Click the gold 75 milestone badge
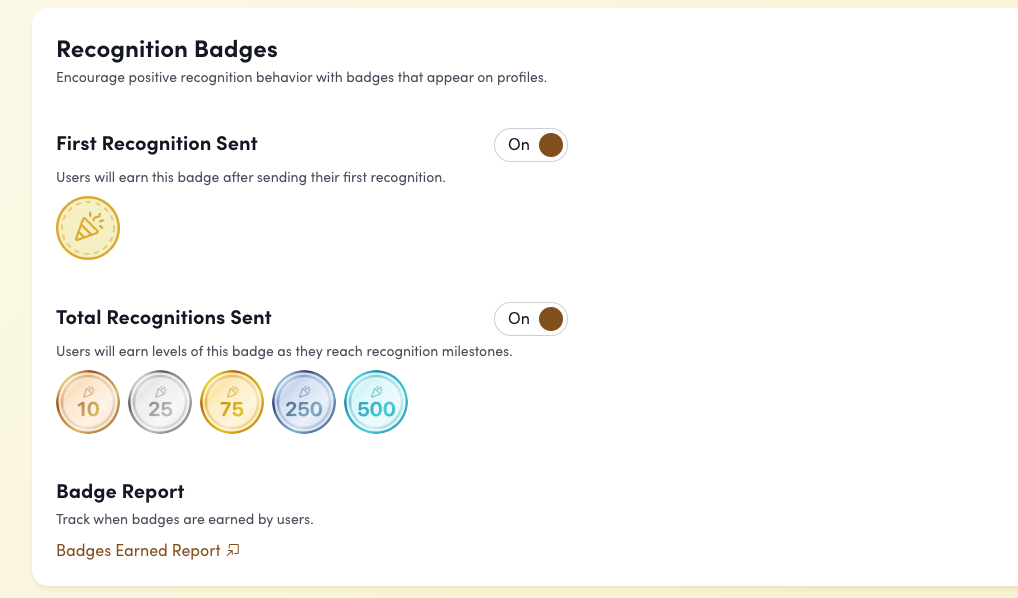 click(x=232, y=401)
